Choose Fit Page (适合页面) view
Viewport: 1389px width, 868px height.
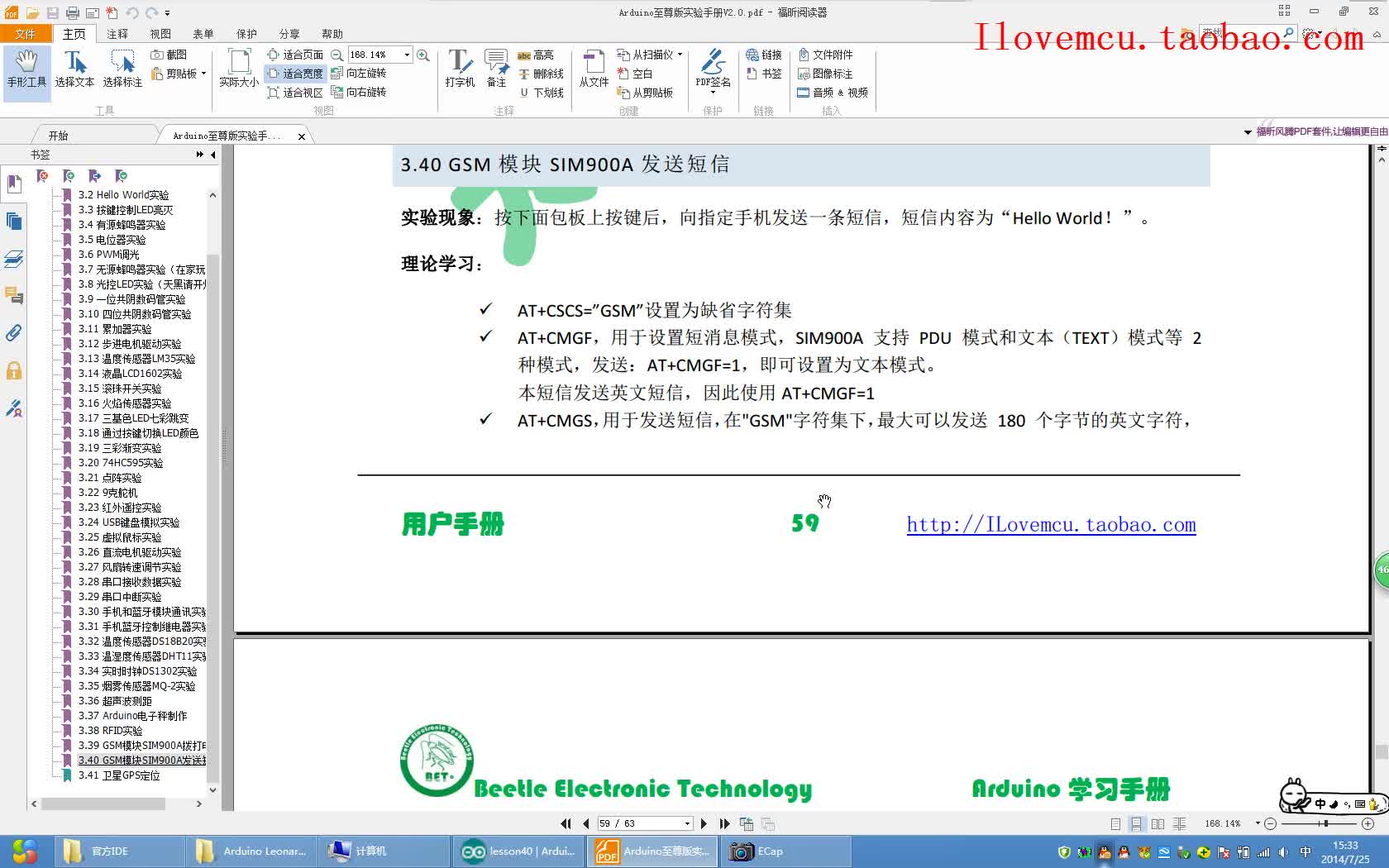[x=295, y=55]
